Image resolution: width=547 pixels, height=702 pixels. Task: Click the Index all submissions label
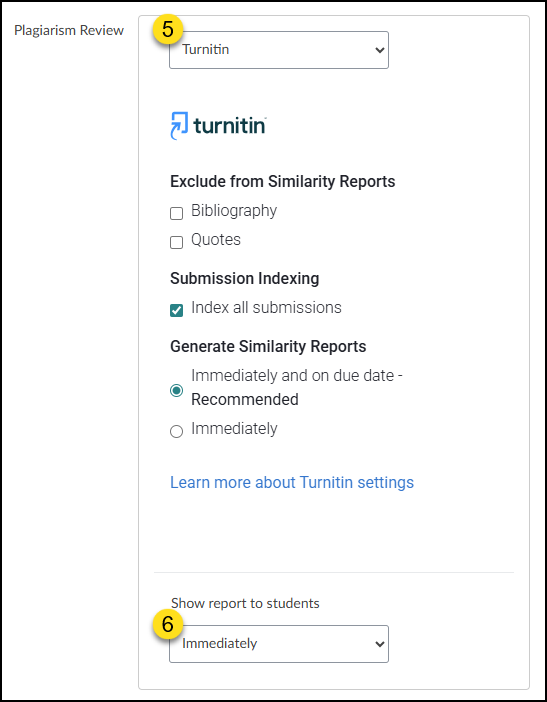pyautogui.click(x=266, y=308)
